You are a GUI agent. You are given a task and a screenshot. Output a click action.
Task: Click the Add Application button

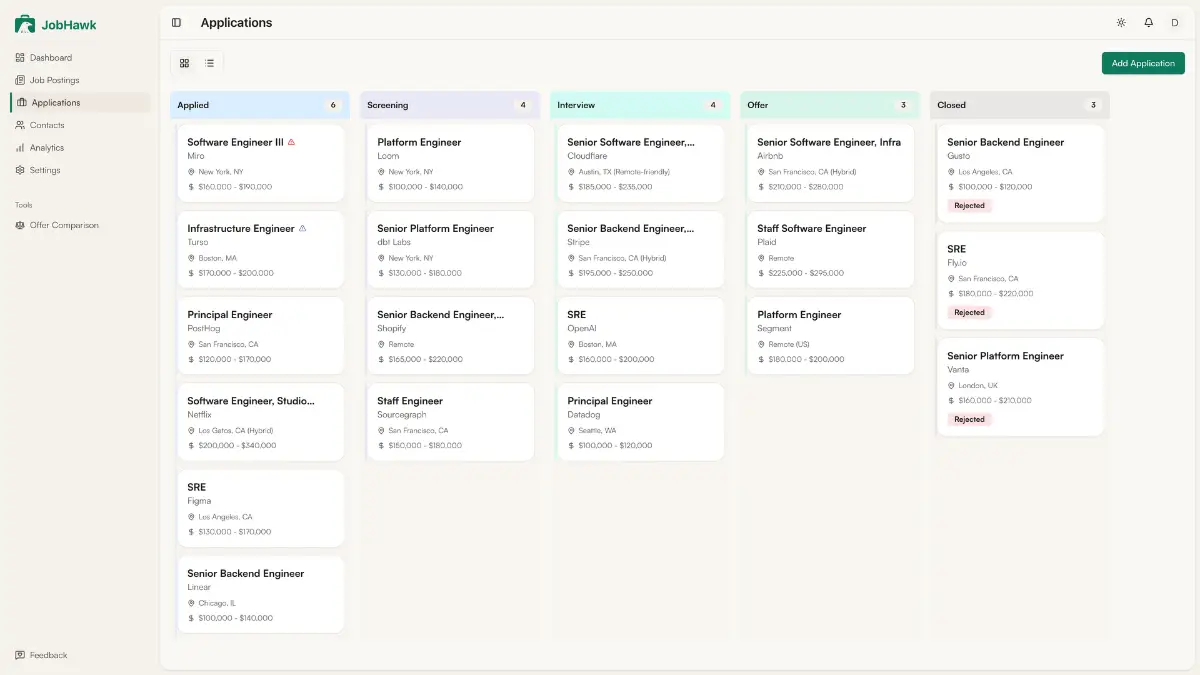tap(1143, 63)
